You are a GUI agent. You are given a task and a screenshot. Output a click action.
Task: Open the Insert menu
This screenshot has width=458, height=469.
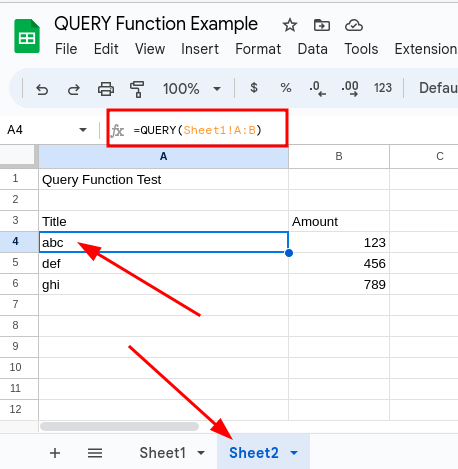(x=200, y=49)
